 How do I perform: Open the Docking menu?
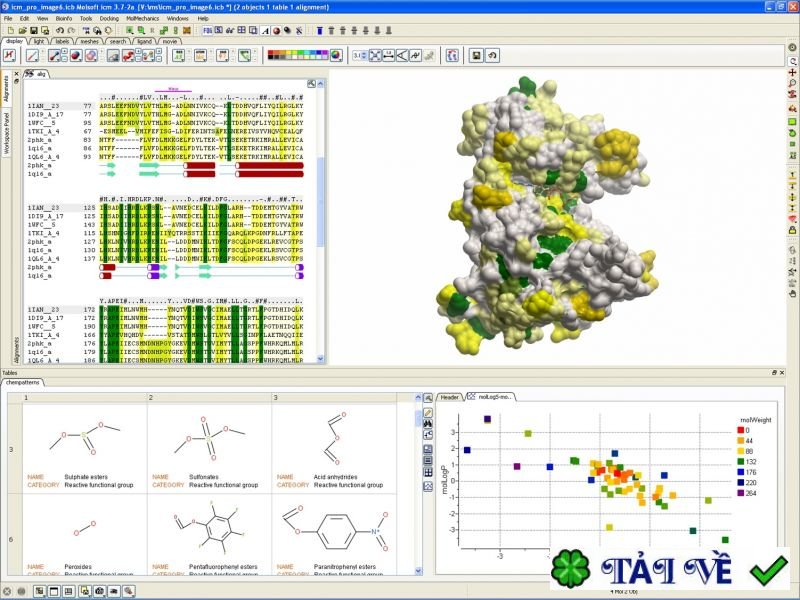pyautogui.click(x=109, y=18)
